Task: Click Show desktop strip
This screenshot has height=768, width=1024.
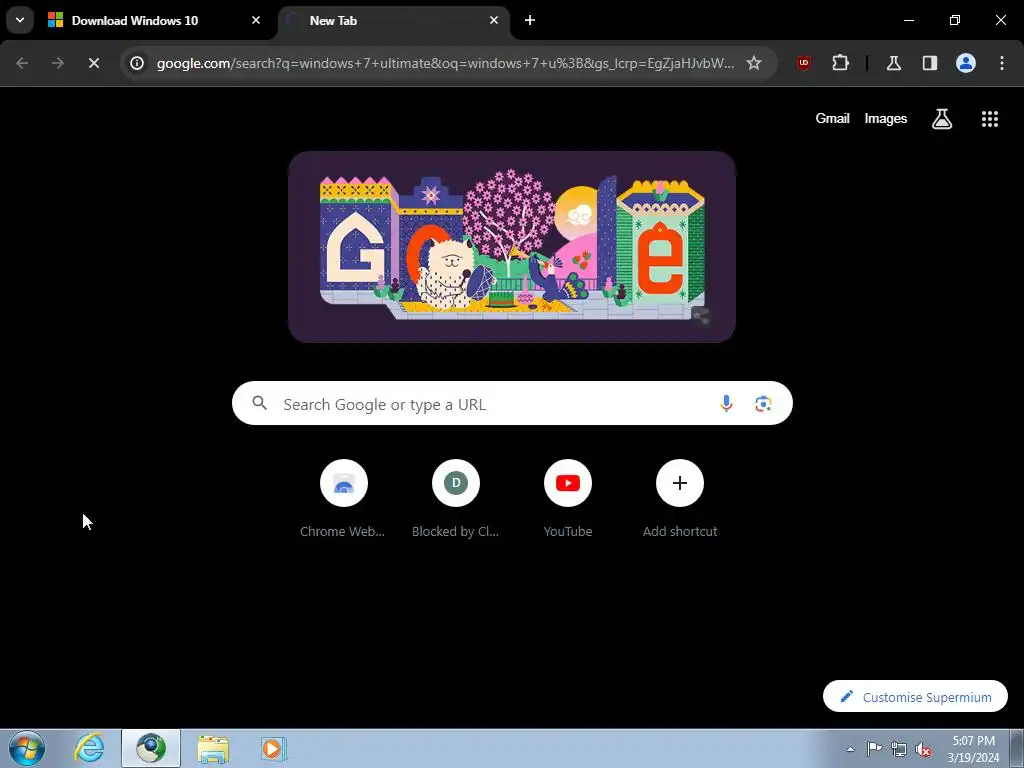Action: click(1017, 748)
